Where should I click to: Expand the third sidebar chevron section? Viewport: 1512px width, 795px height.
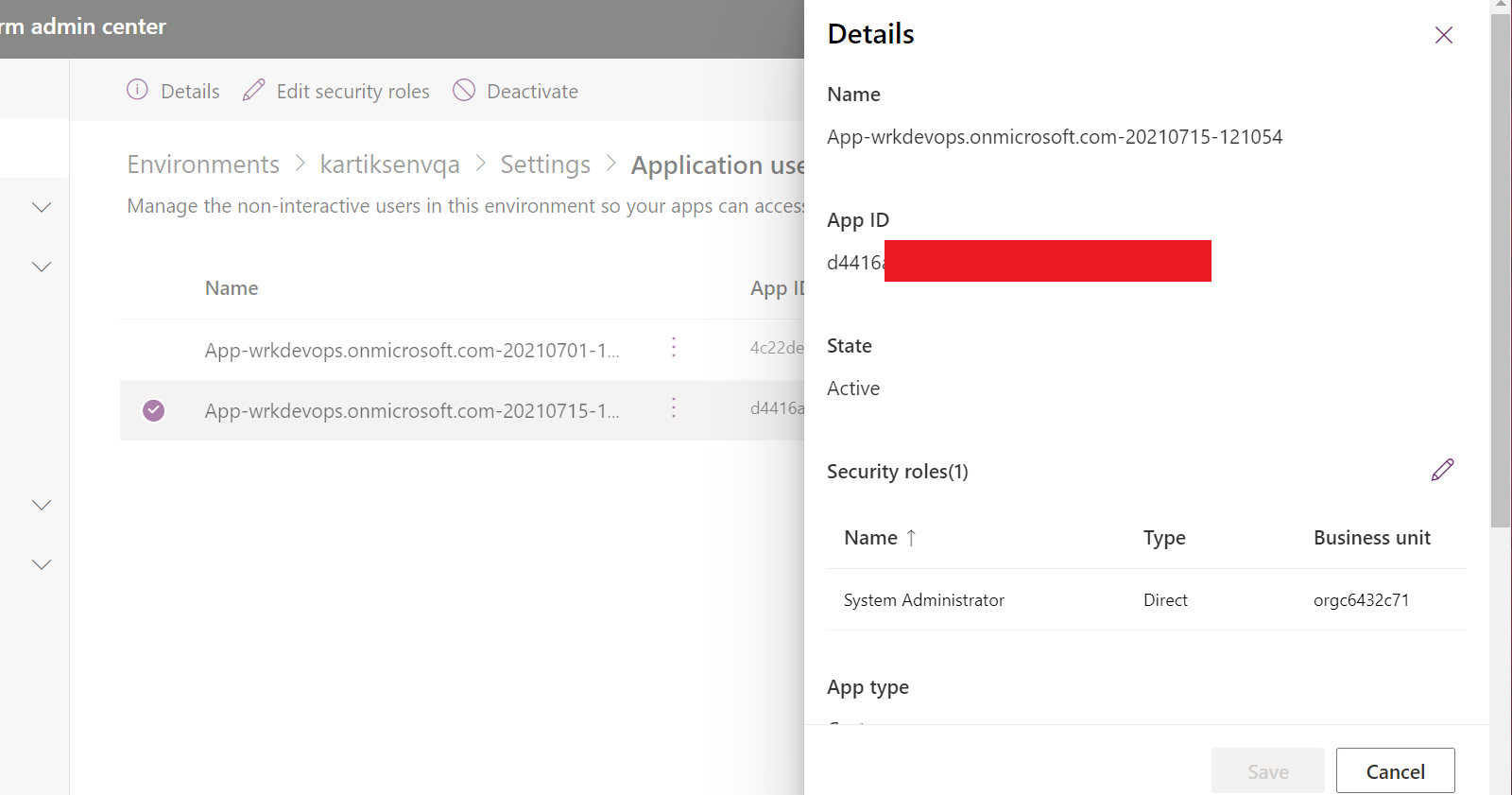42,505
